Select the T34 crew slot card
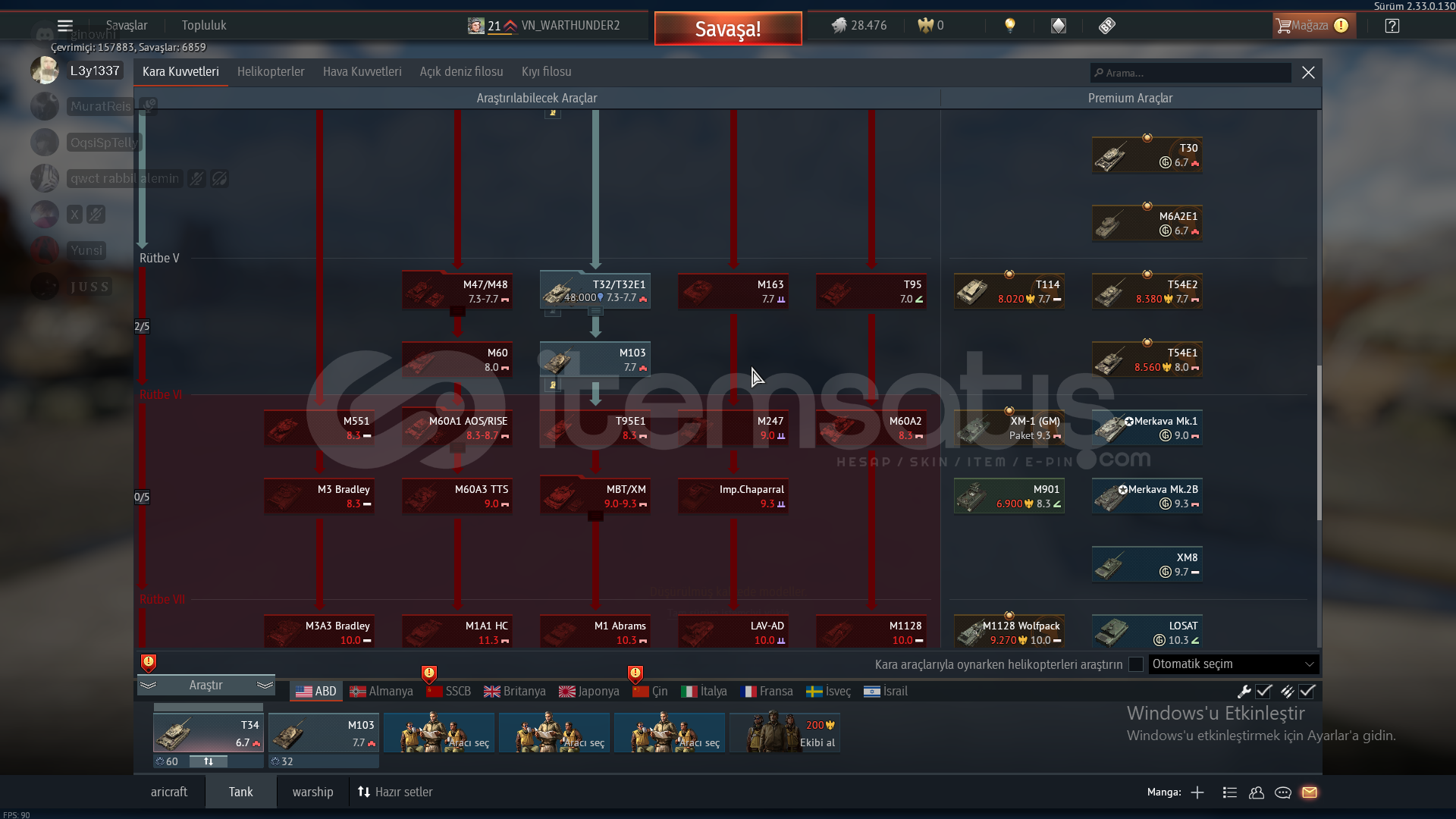 pyautogui.click(x=209, y=733)
